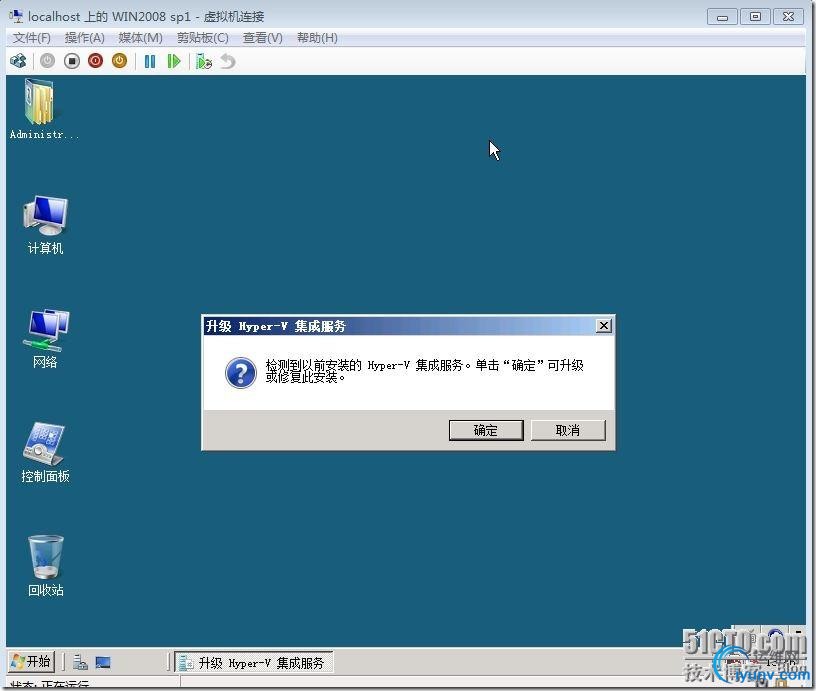Click the red Shut Down toolbar icon

pos(96,61)
